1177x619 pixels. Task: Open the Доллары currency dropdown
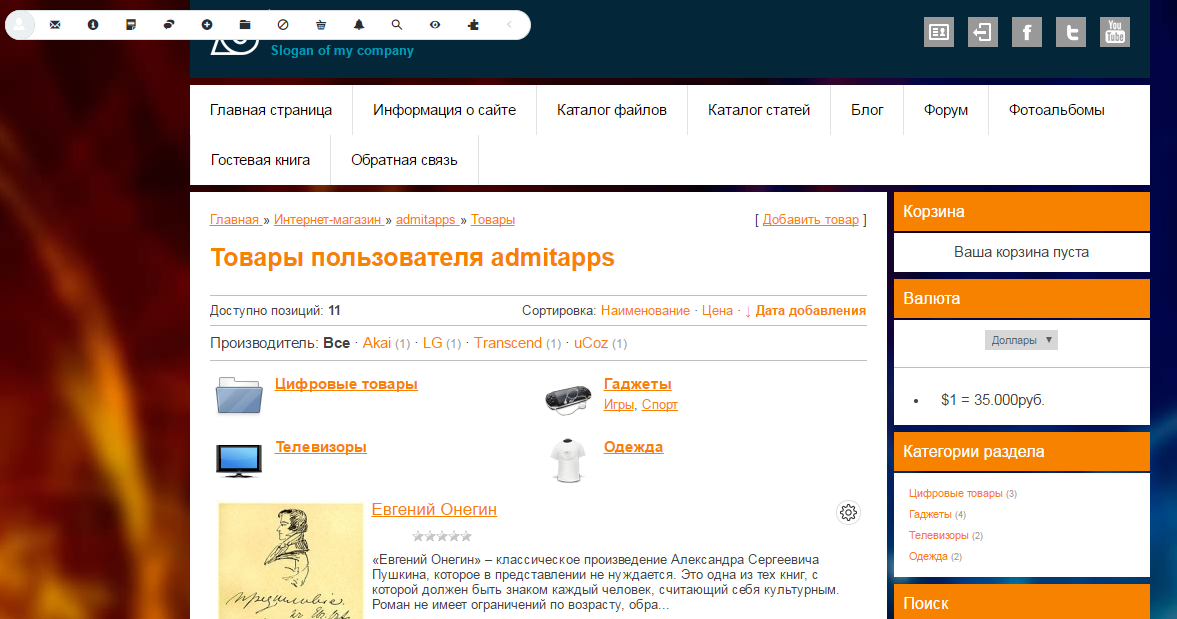[x=1020, y=339]
